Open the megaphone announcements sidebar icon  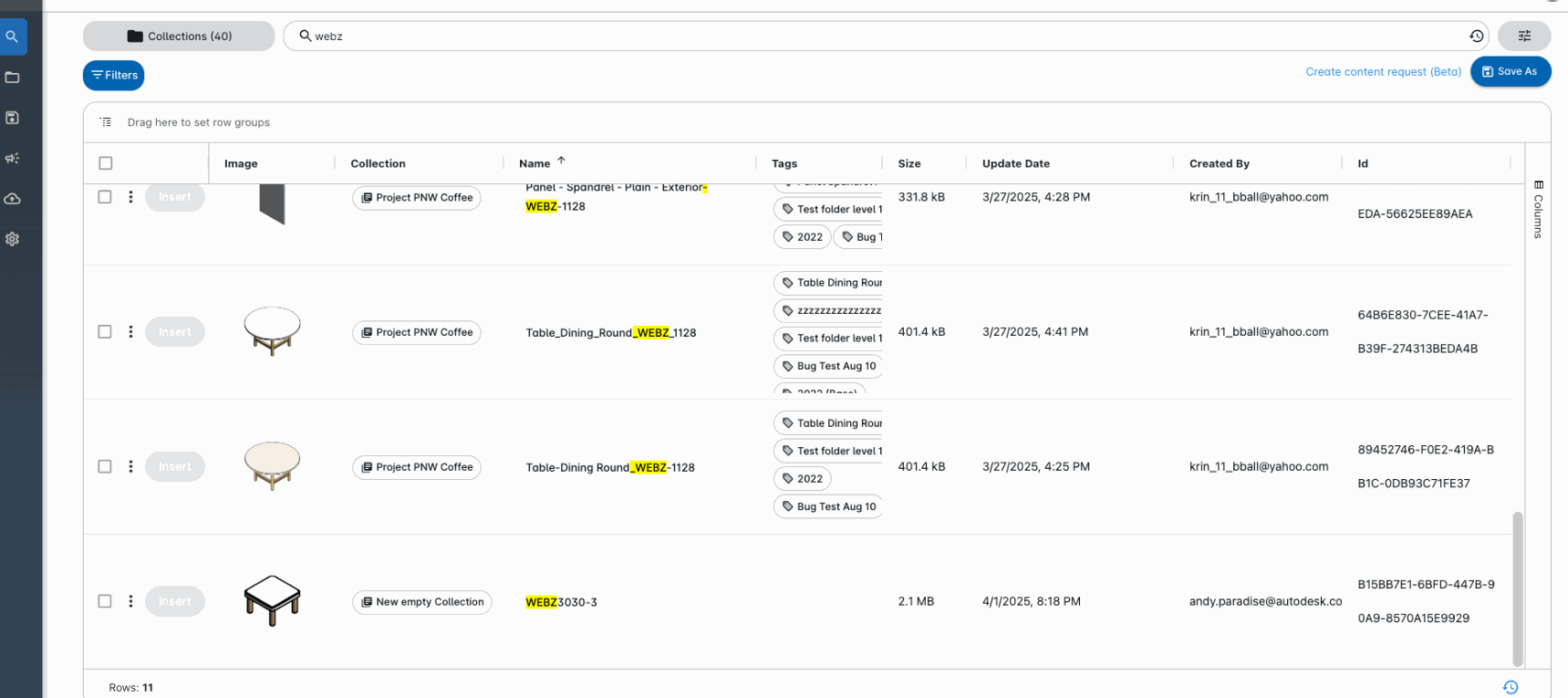pyautogui.click(x=13, y=159)
